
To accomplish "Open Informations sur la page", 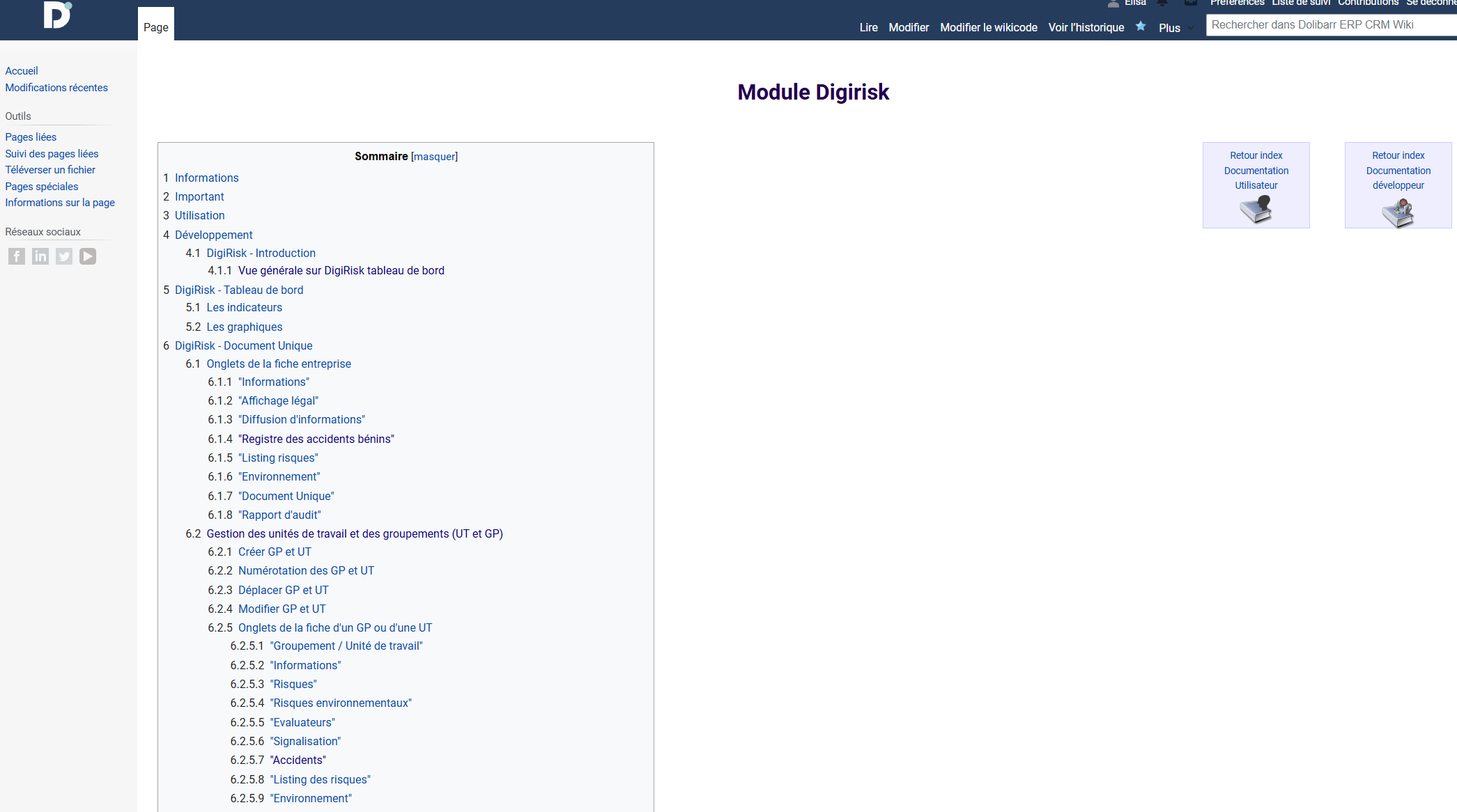I will pos(60,203).
